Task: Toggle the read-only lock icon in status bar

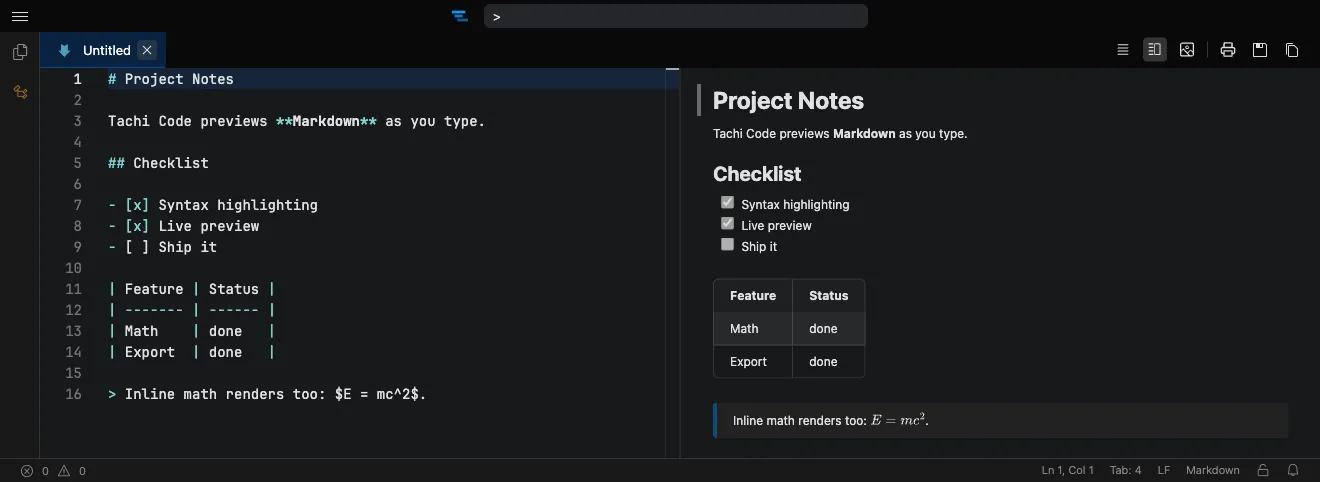Action: click(x=1264, y=470)
